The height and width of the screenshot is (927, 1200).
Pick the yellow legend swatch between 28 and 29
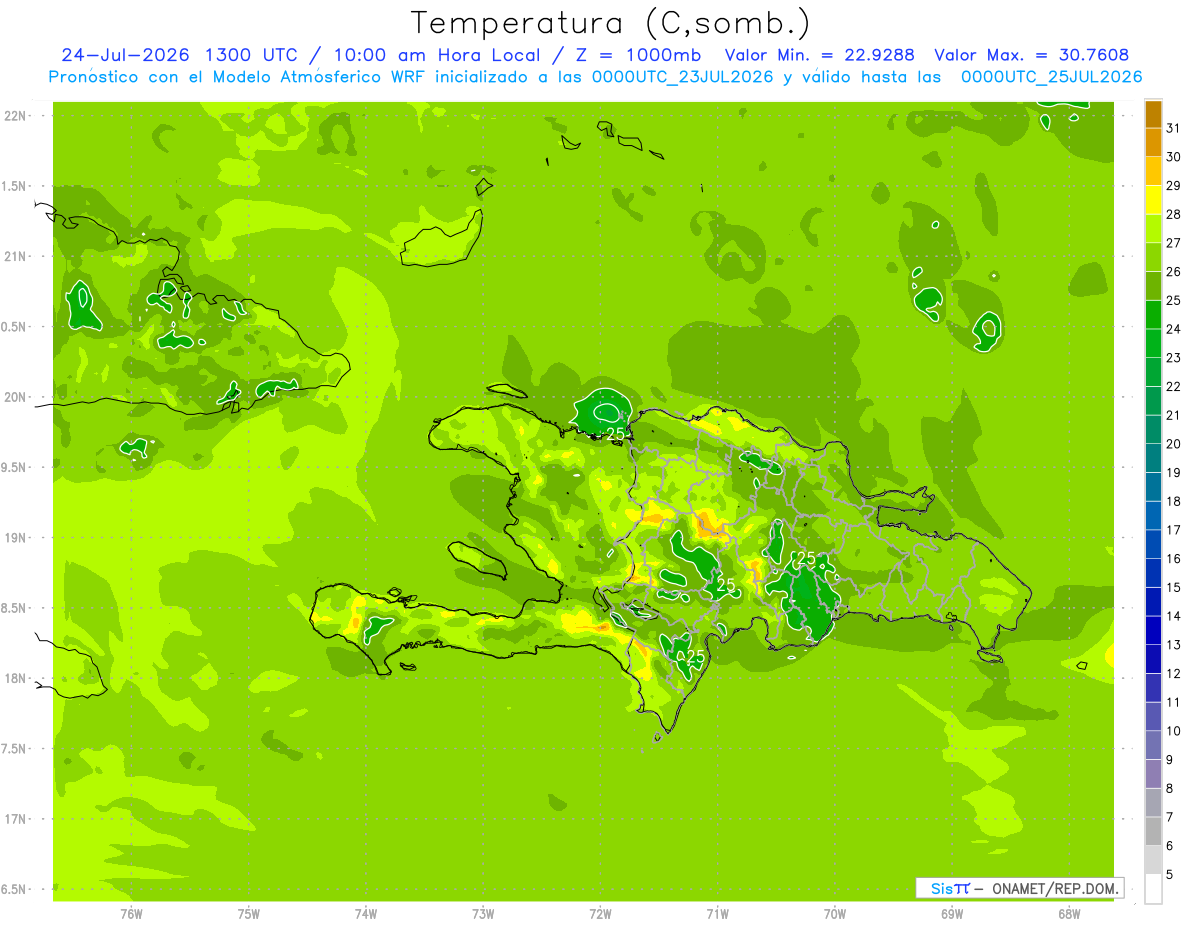point(1153,200)
